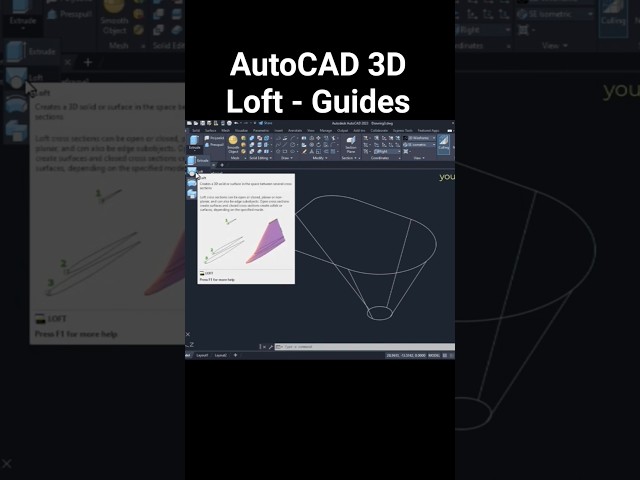640x480 pixels.
Task: Select the Sweep icon in dropdown list
Action: pos(192,193)
